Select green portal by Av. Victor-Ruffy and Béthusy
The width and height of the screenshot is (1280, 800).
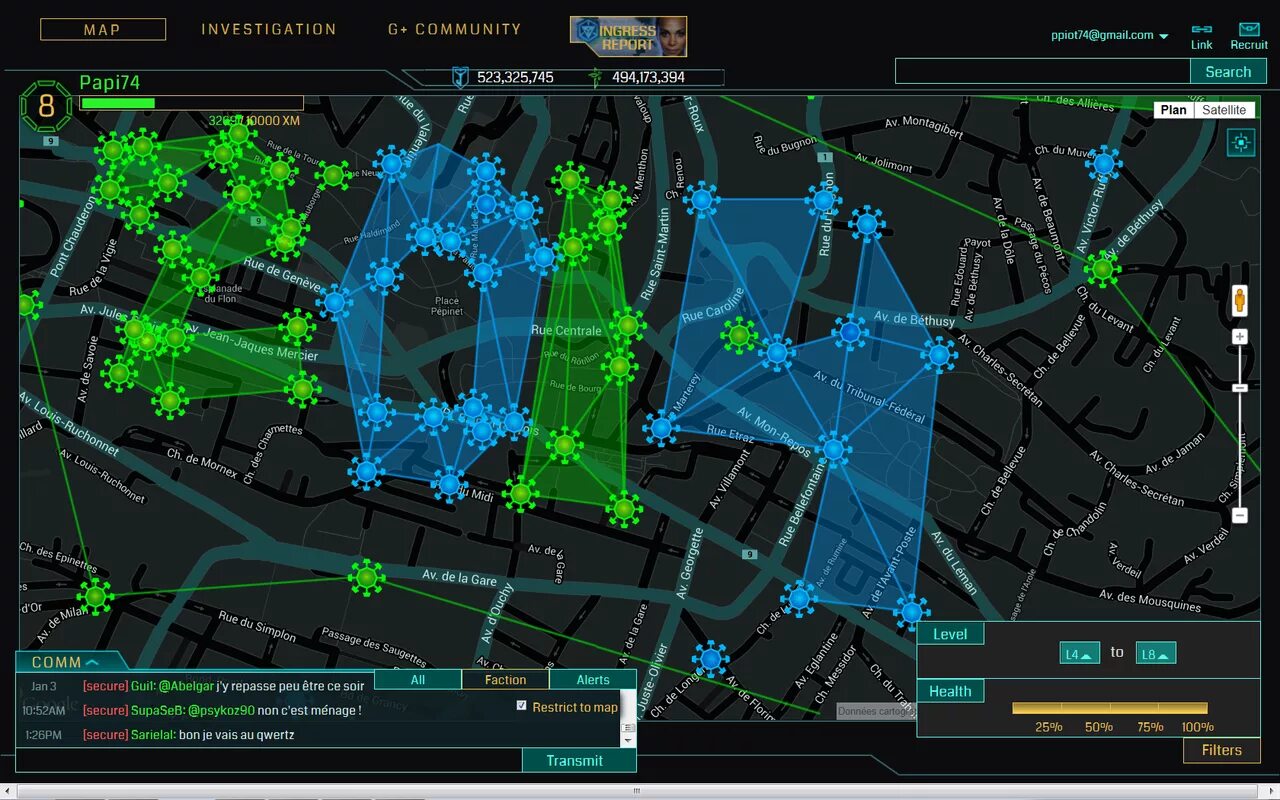1101,268
